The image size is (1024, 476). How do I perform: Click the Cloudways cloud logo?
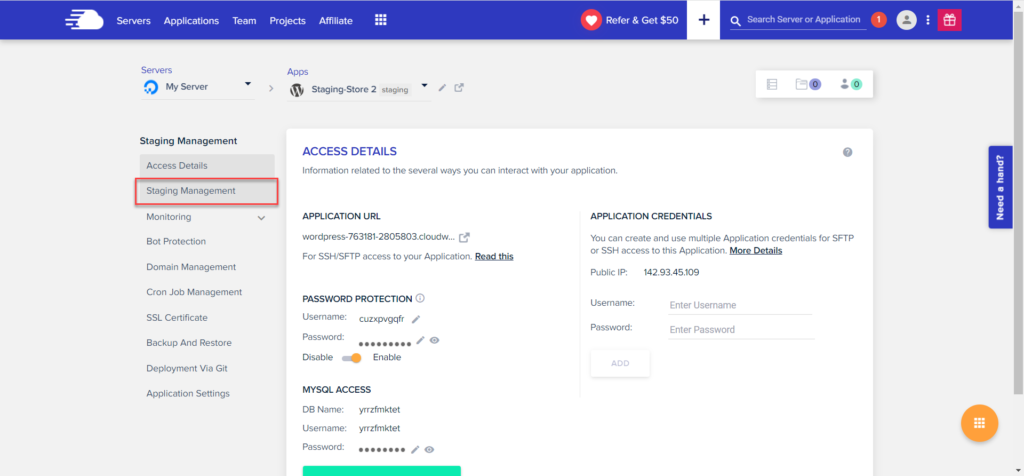[x=84, y=20]
